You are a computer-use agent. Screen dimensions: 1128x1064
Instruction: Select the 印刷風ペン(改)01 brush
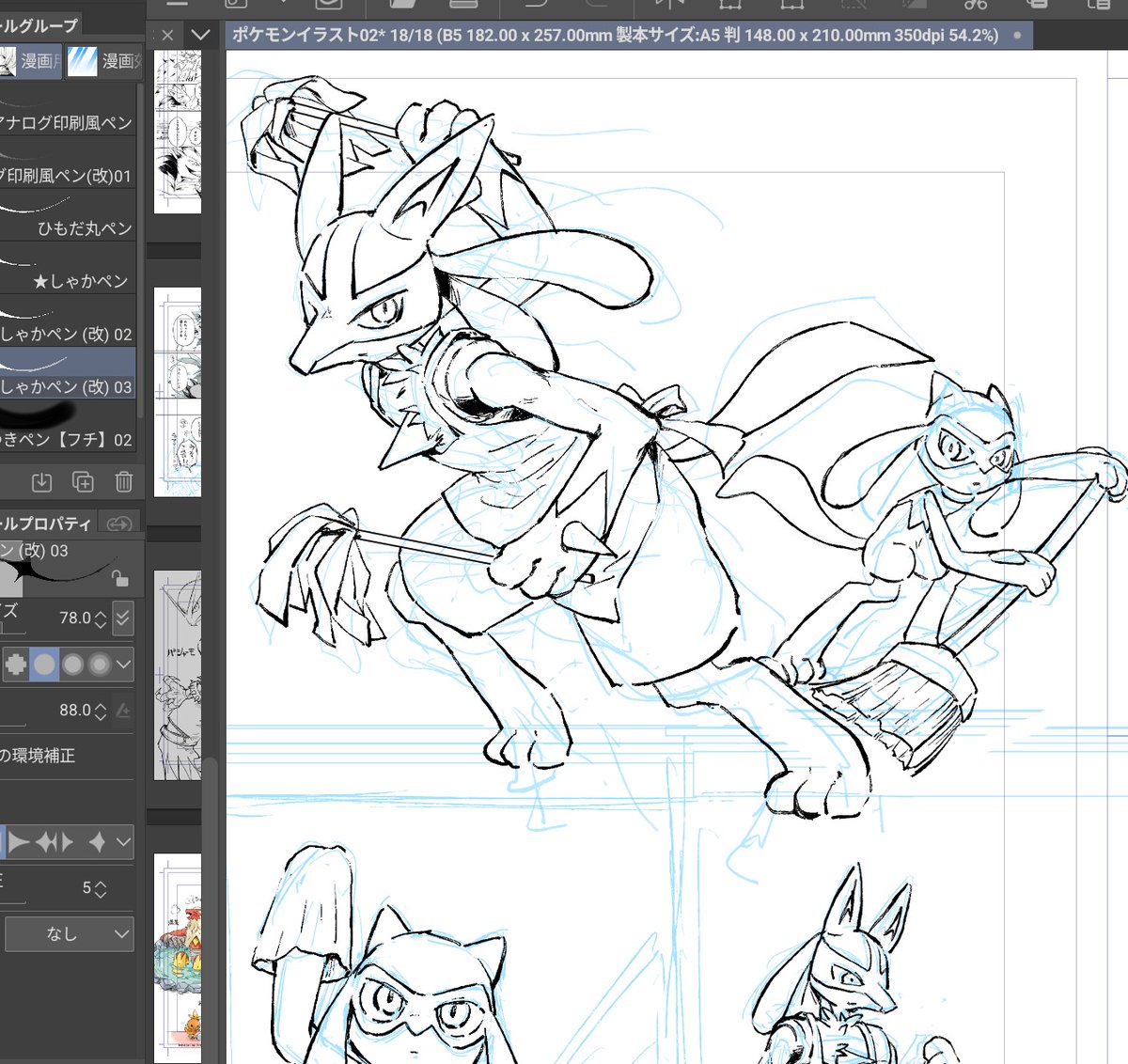coord(68,163)
